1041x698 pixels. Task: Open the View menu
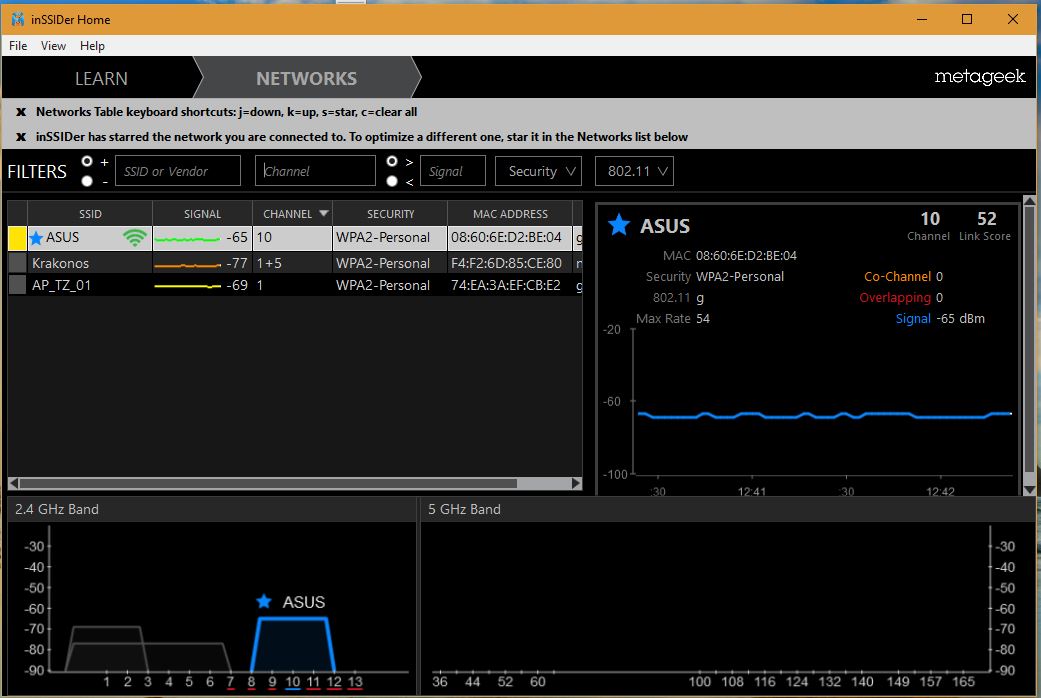tap(53, 46)
